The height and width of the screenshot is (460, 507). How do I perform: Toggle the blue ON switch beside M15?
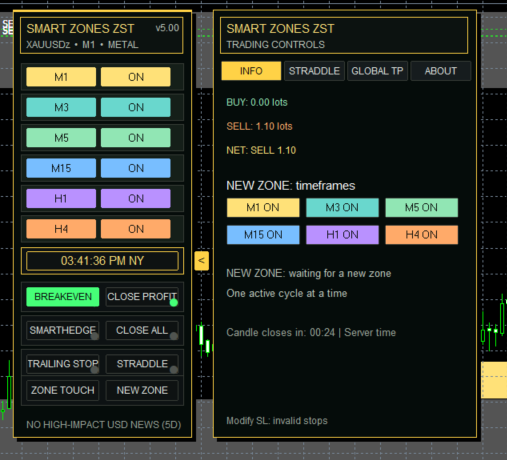136,168
